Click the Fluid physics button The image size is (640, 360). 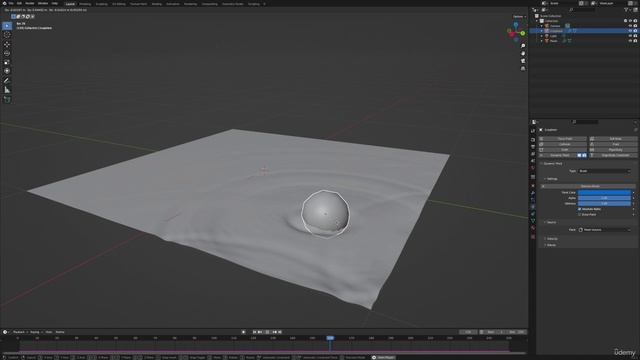coord(613,144)
